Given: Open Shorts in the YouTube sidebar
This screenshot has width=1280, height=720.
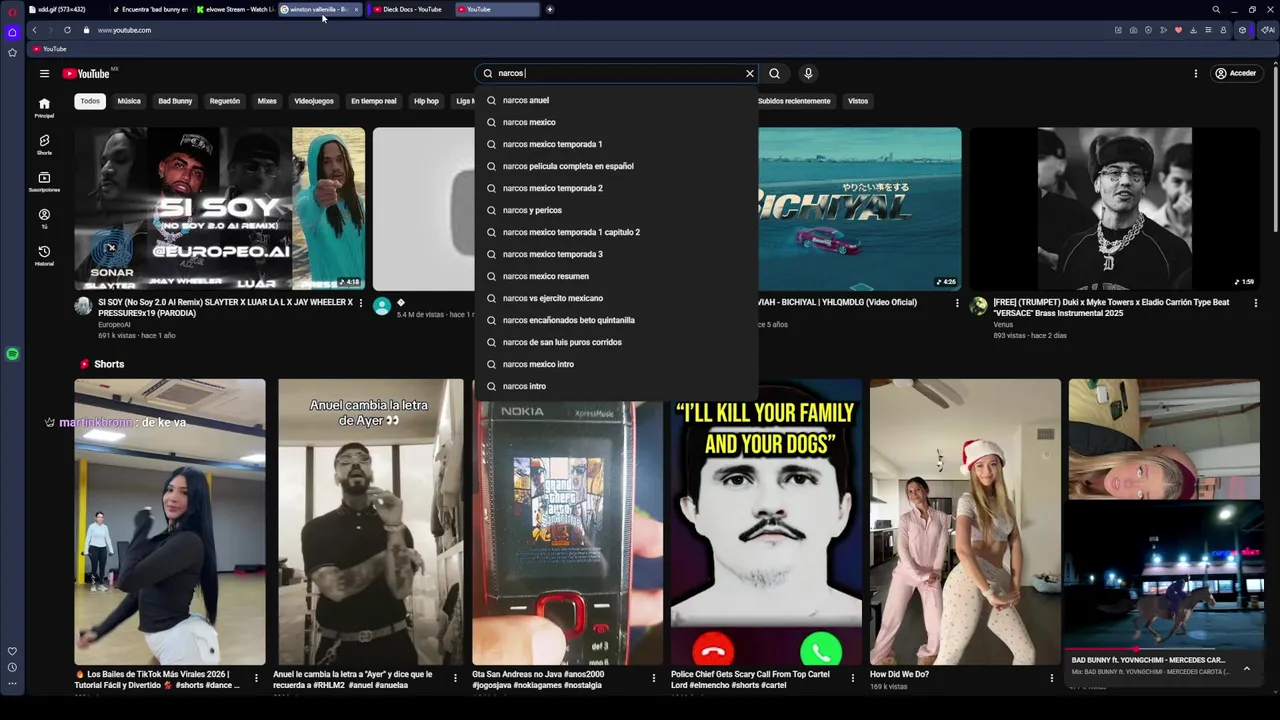Looking at the screenshot, I should tap(44, 145).
